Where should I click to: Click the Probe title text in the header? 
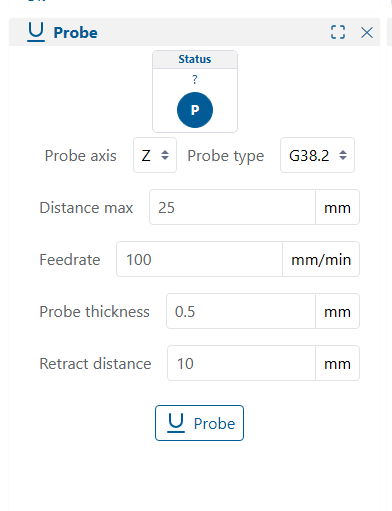tap(76, 33)
